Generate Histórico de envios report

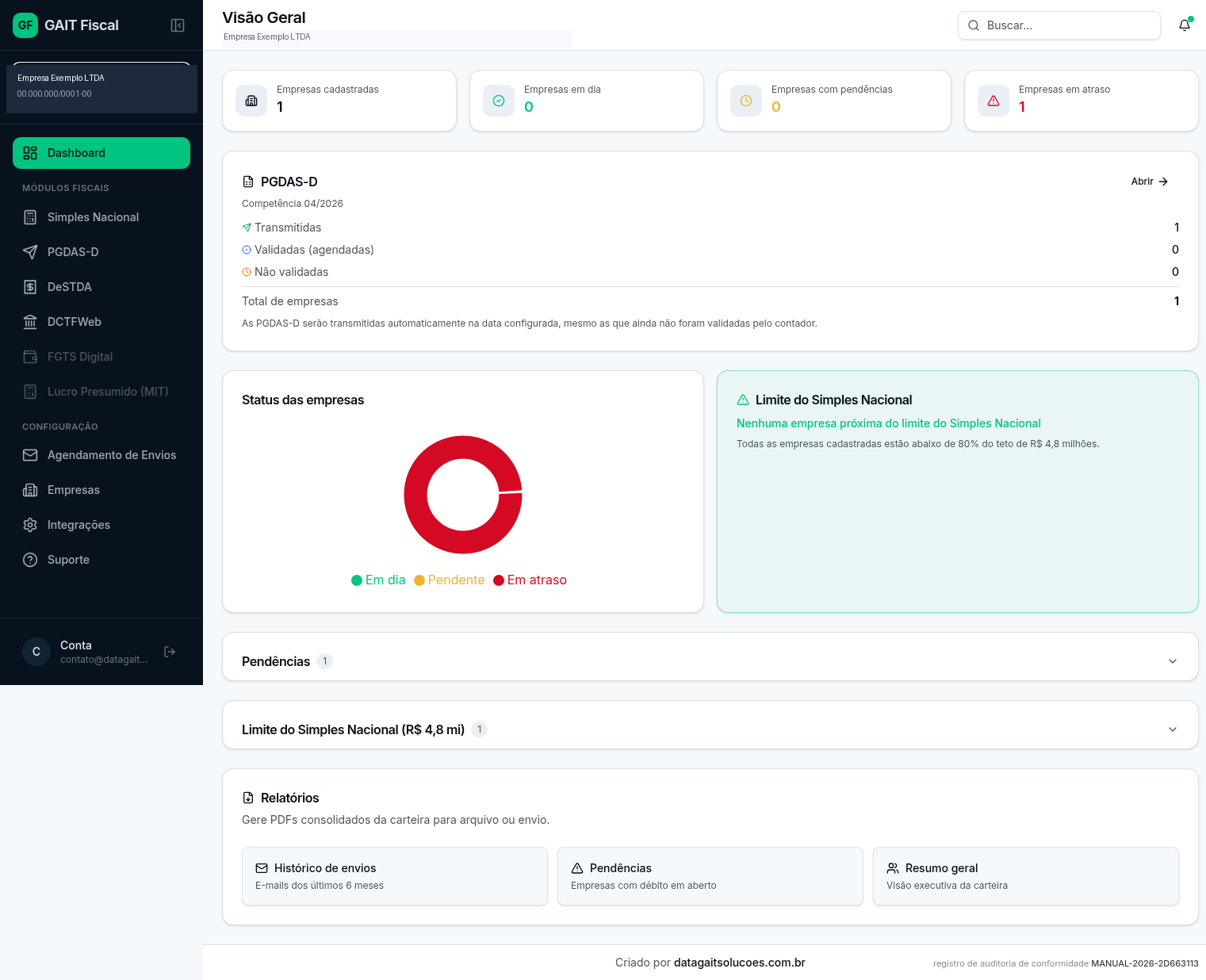coord(395,876)
